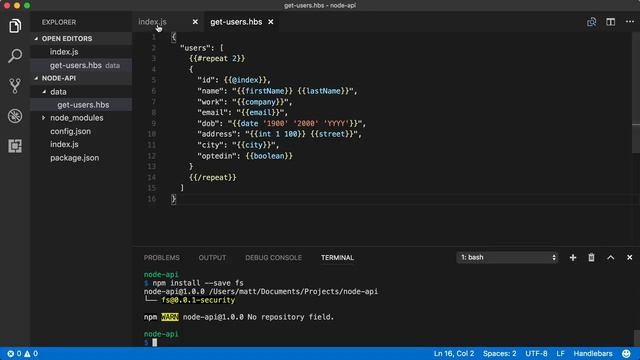This screenshot has width=640, height=360.
Task: Change the line ending via LF
Action: click(560, 353)
